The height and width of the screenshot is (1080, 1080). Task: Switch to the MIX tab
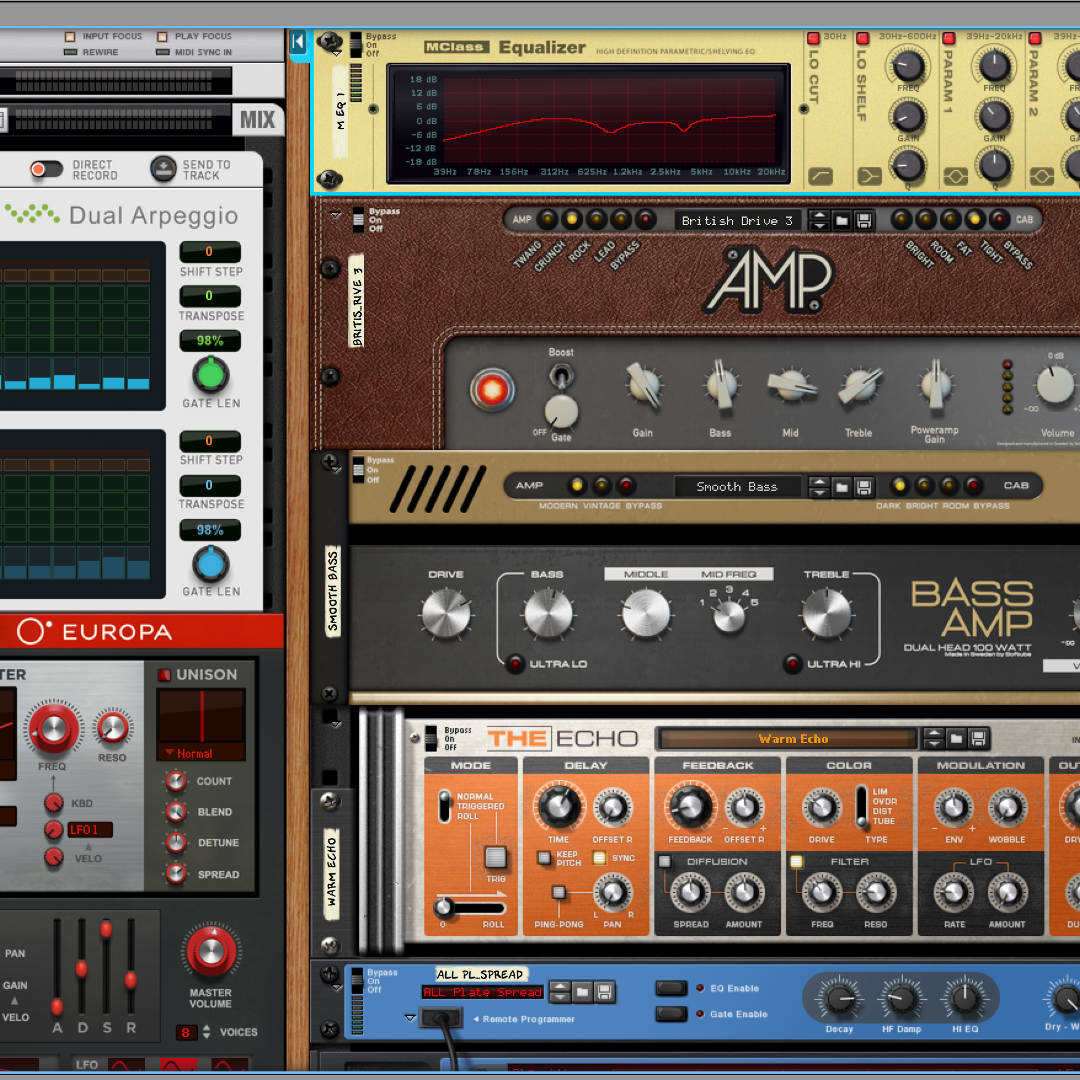[x=257, y=120]
